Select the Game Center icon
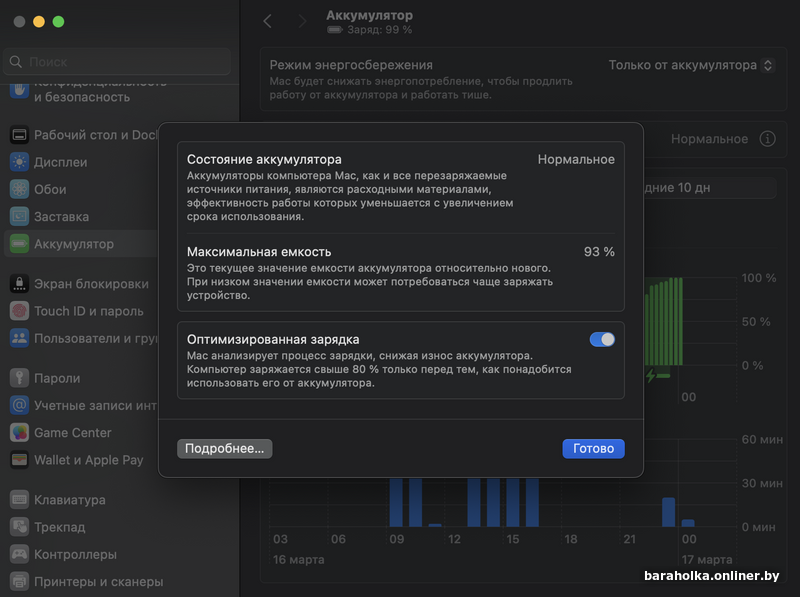This screenshot has width=800, height=597. (x=19, y=433)
